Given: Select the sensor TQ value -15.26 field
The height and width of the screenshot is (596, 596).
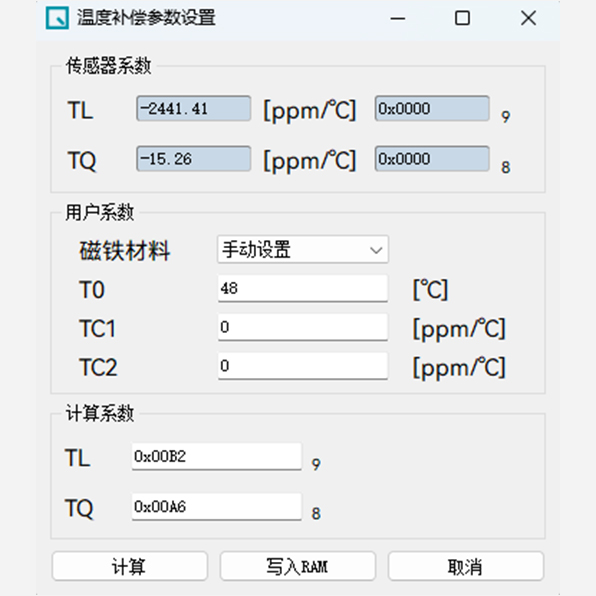Looking at the screenshot, I should 194,159.
